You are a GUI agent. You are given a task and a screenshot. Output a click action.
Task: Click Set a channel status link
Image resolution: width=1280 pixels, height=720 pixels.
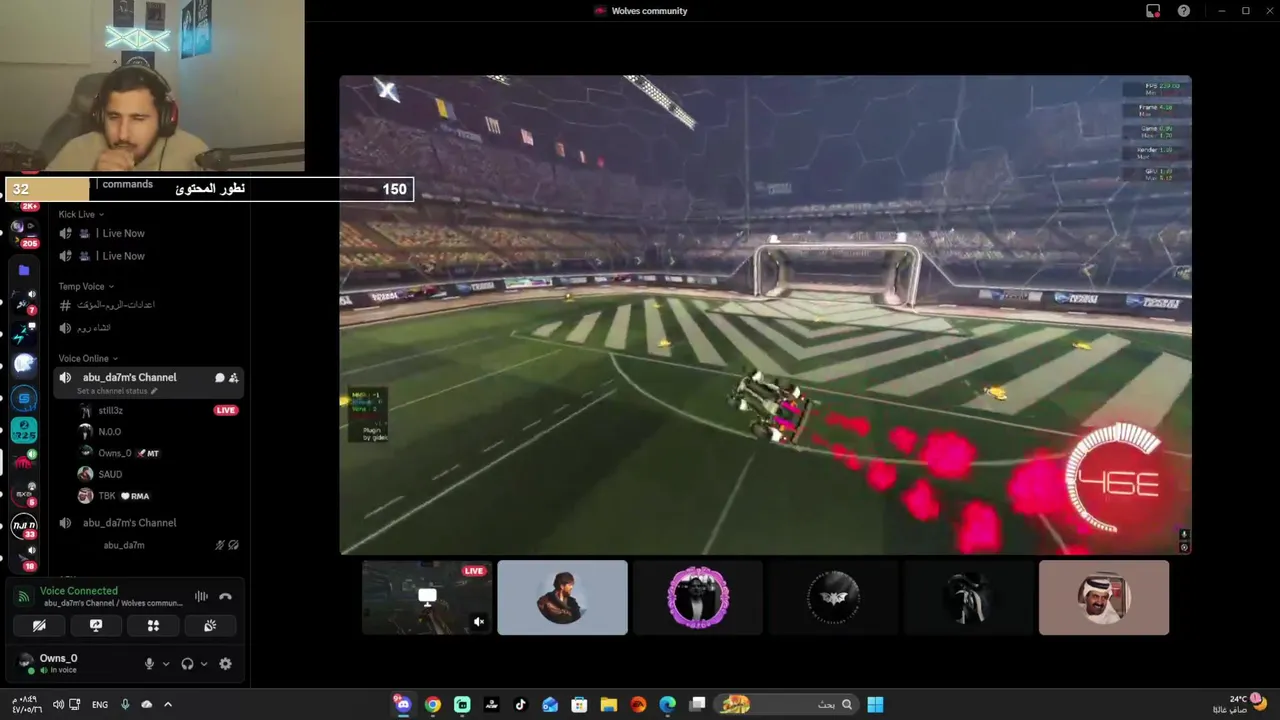tap(119, 391)
